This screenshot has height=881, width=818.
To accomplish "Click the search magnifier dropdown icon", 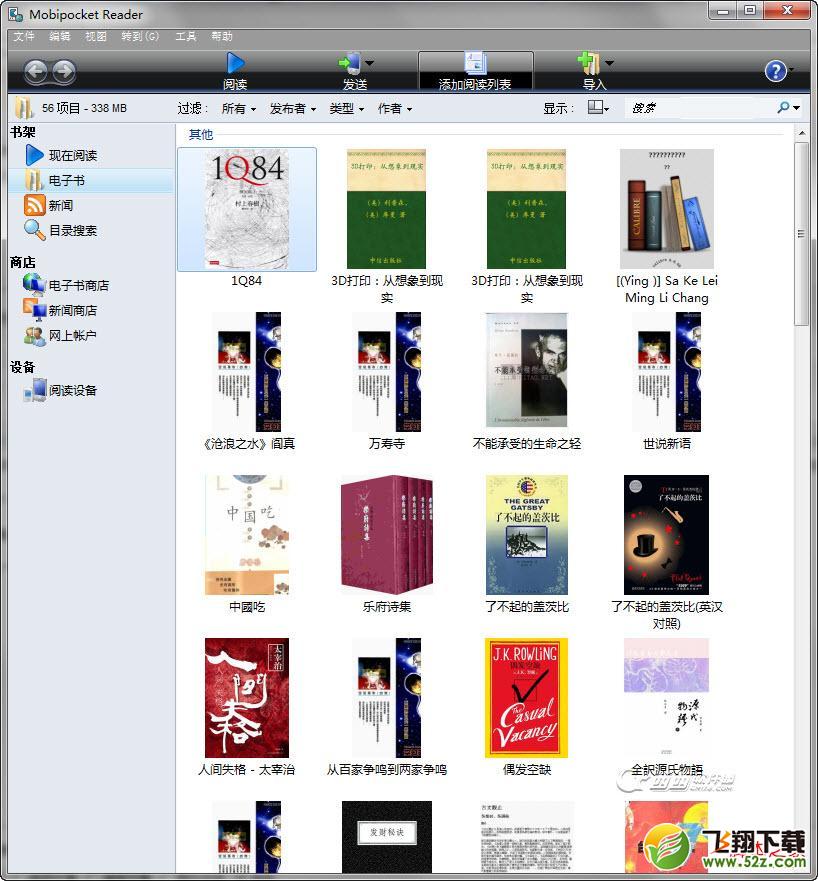I will 788,107.
